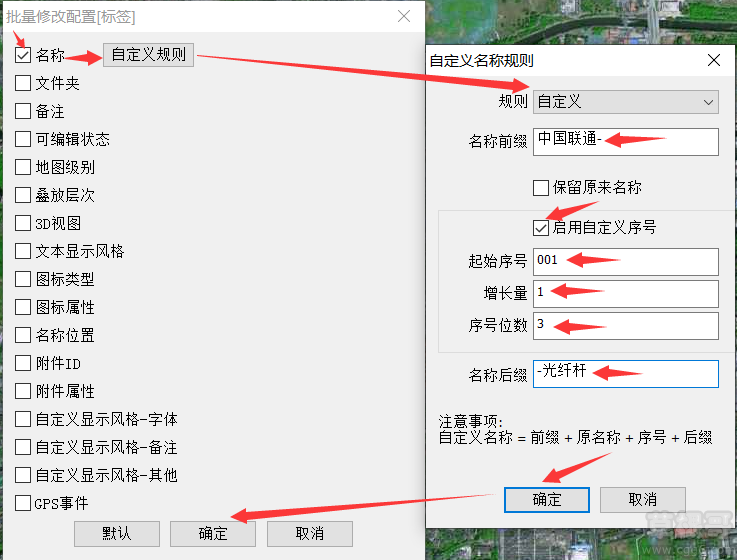Screen dimensions: 737x560
Task: Tick the 图标类型 checkbox
Action: click(23, 279)
